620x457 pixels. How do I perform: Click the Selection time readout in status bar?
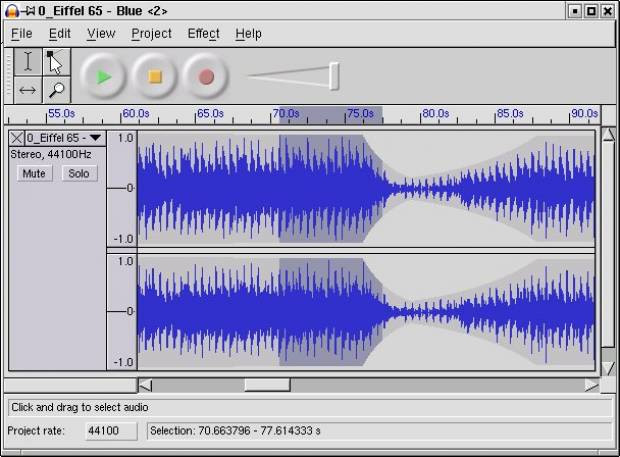[235, 431]
